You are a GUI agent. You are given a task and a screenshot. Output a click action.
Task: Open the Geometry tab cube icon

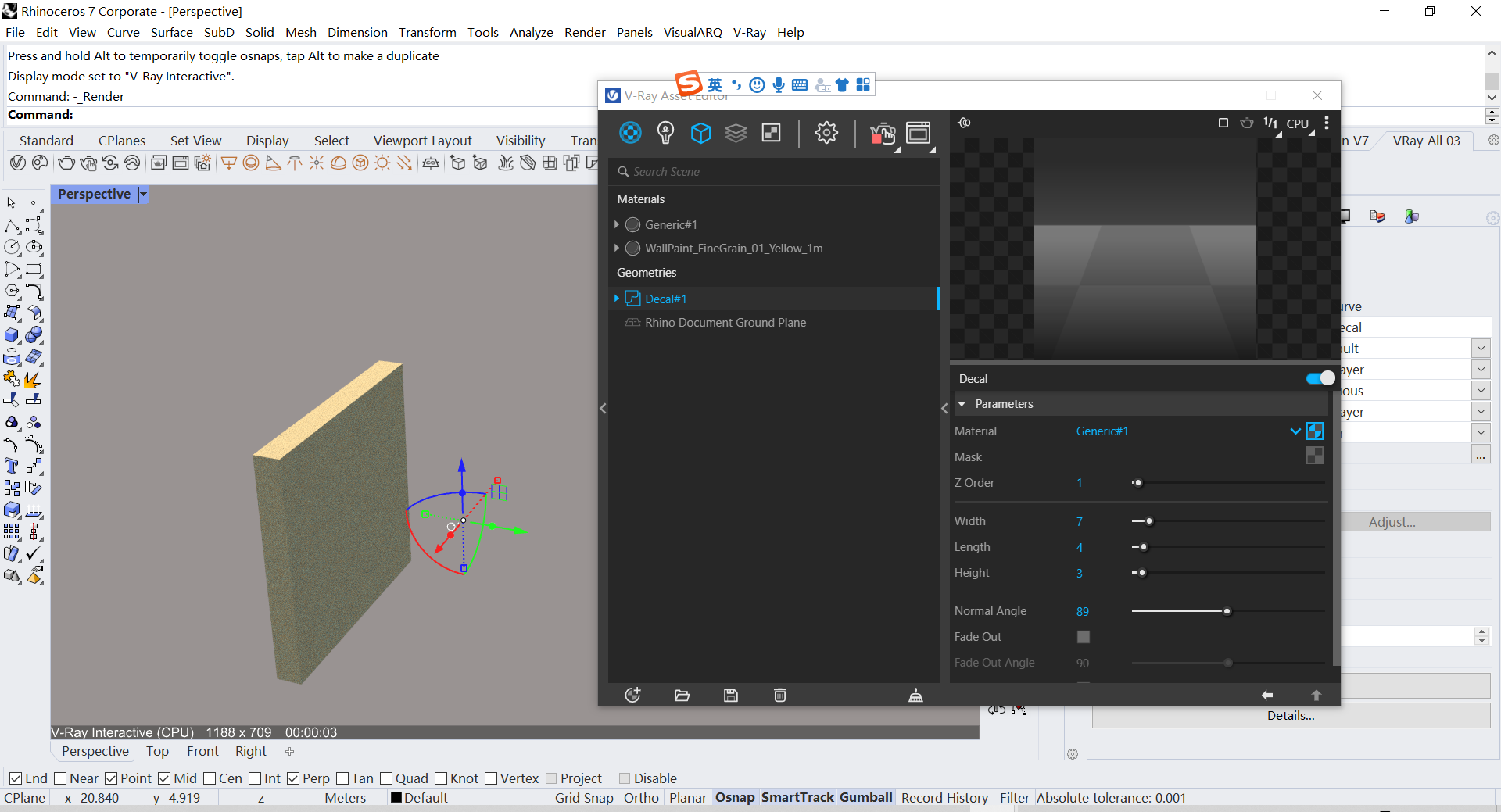[x=700, y=133]
